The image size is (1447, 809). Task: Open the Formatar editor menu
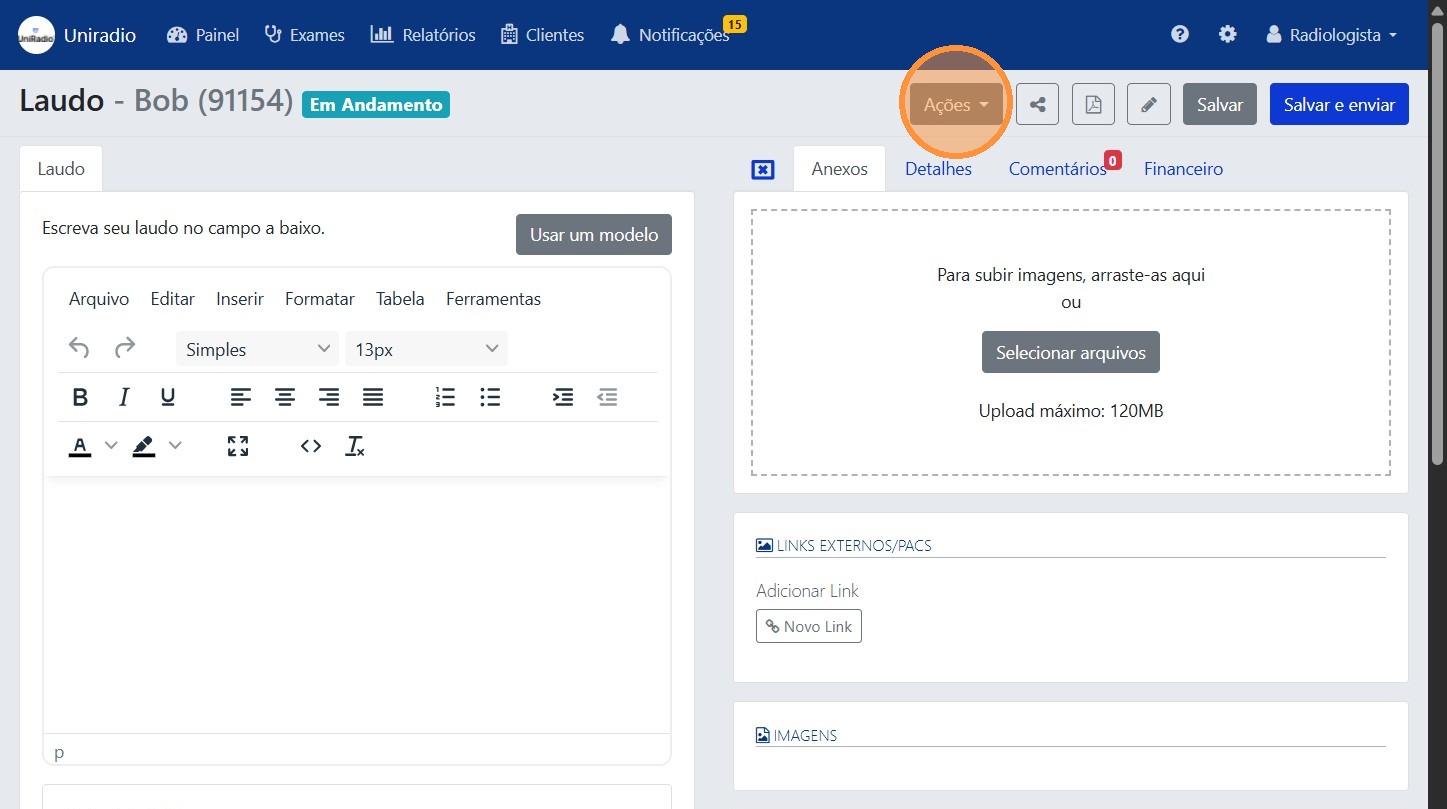(319, 298)
